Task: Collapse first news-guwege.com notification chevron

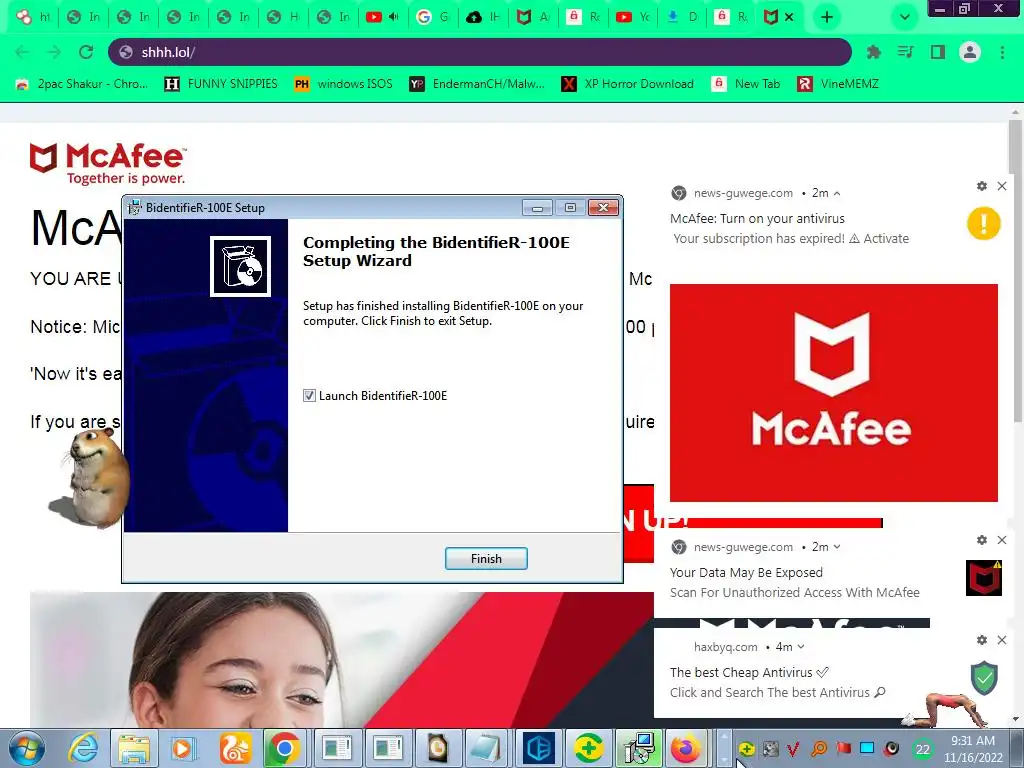Action: point(837,193)
